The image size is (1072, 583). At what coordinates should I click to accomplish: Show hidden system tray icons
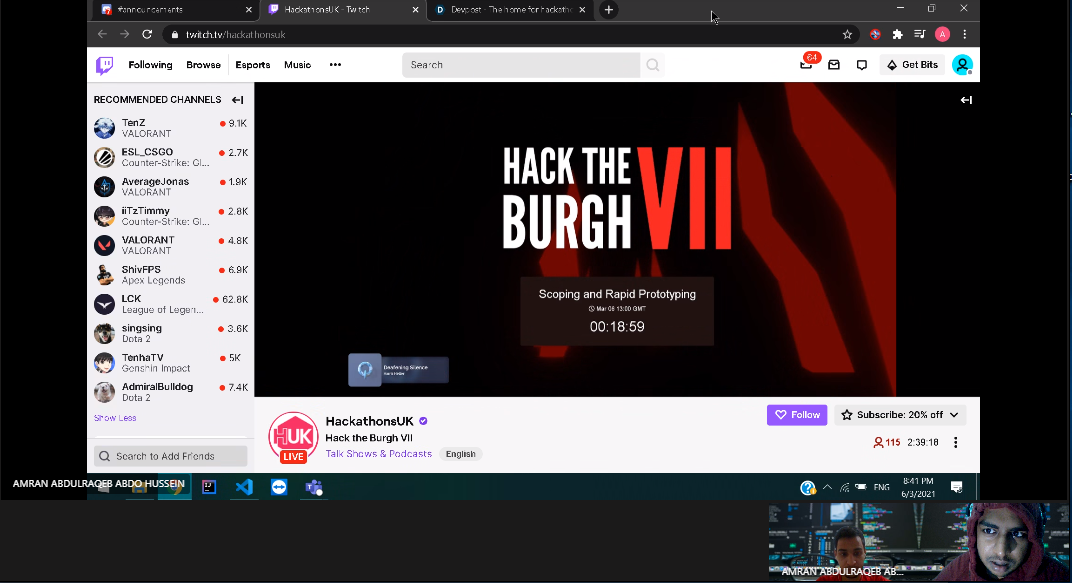(827, 487)
